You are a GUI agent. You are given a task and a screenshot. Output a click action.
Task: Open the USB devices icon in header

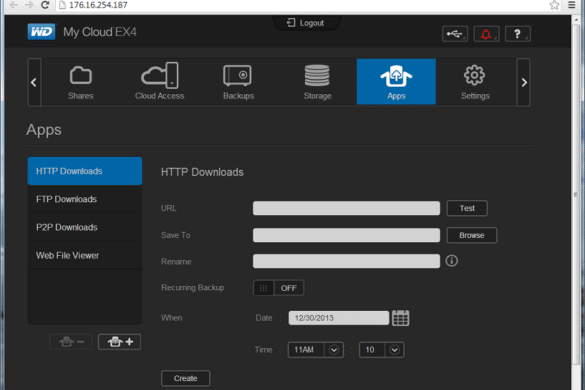tap(455, 34)
